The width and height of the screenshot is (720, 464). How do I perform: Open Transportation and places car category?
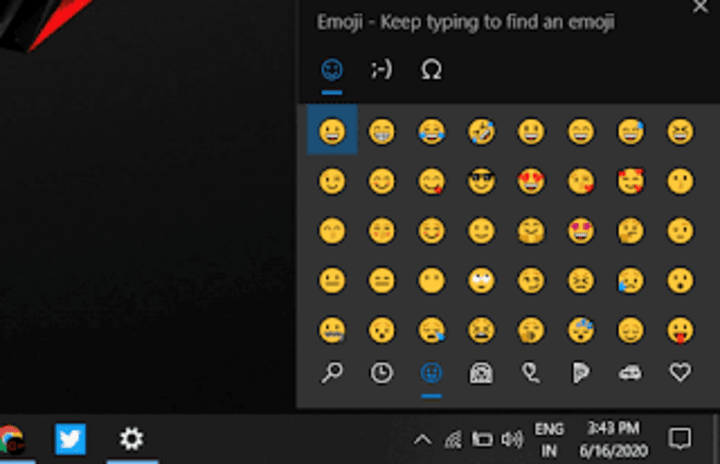point(630,373)
